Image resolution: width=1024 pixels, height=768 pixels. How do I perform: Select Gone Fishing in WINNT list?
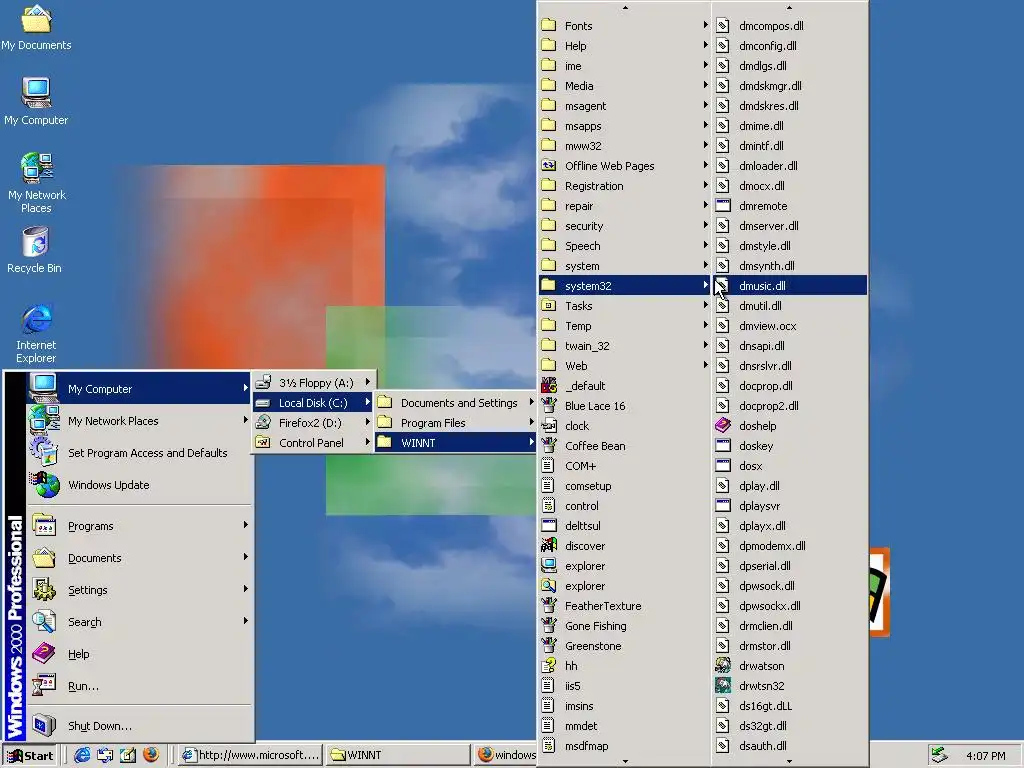625,626
